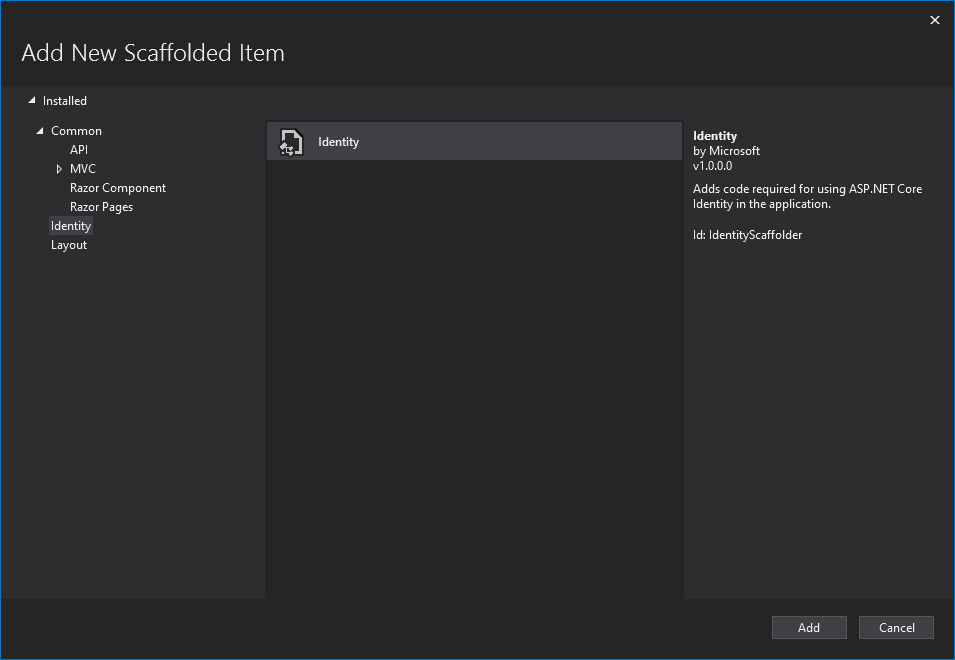Screen dimensions: 955x660
Task: Collapse the Common node triangle
Action: (x=40, y=130)
